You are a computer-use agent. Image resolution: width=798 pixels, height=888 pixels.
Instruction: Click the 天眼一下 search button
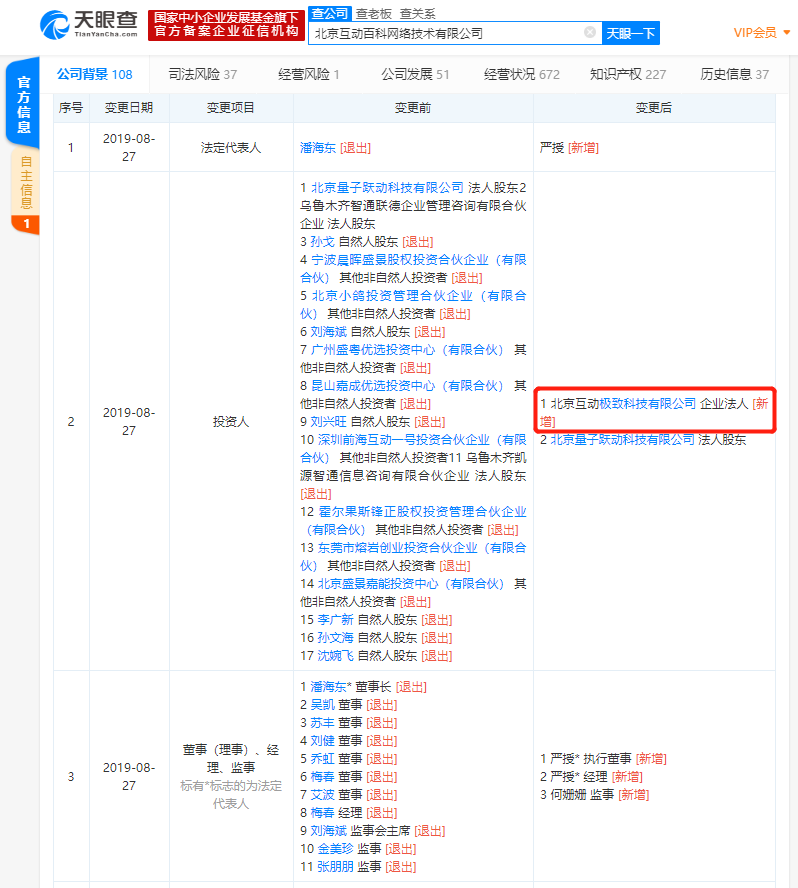(x=630, y=33)
